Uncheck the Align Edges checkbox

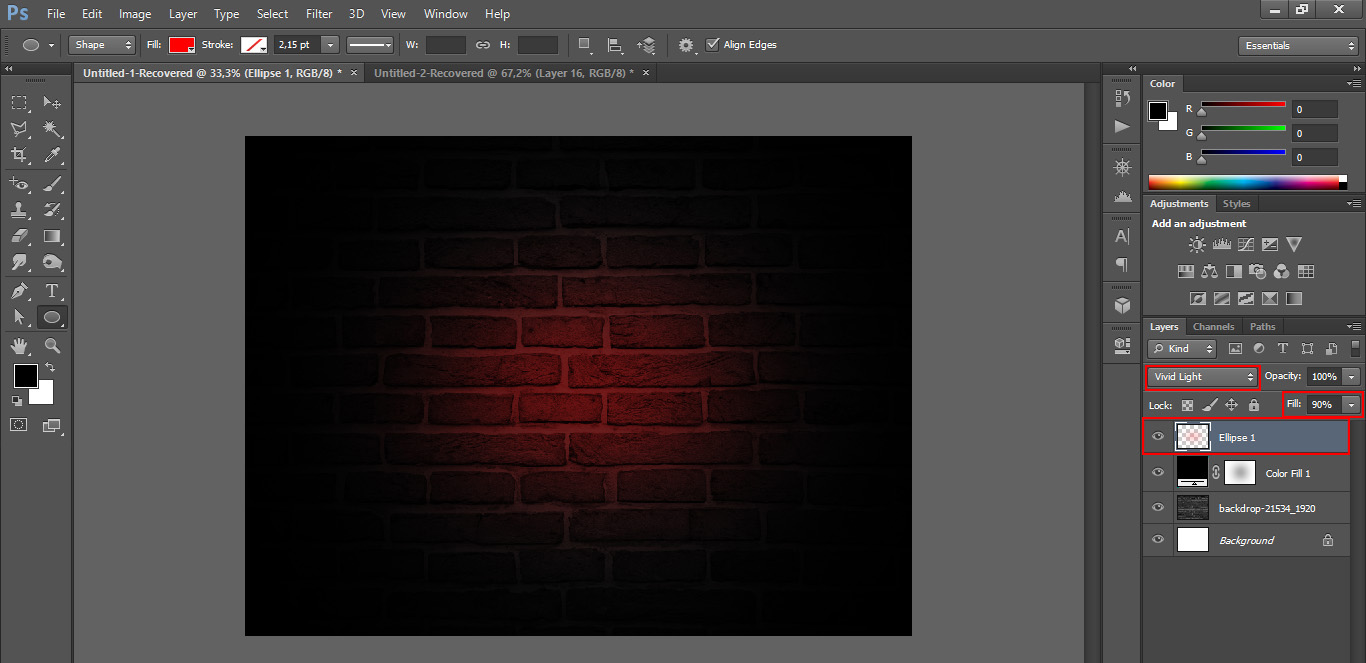tap(712, 45)
